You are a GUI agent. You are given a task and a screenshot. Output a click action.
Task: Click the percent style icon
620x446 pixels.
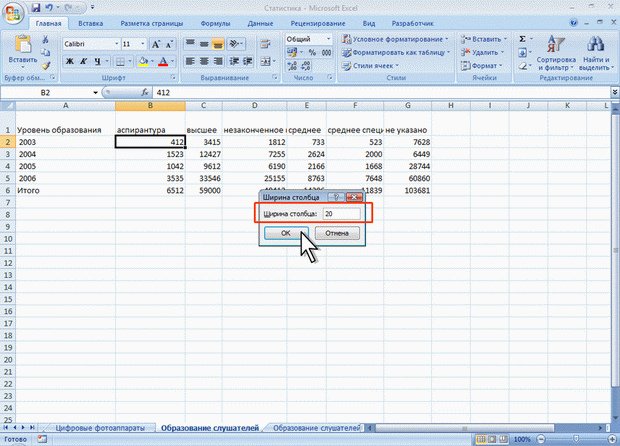(312, 51)
